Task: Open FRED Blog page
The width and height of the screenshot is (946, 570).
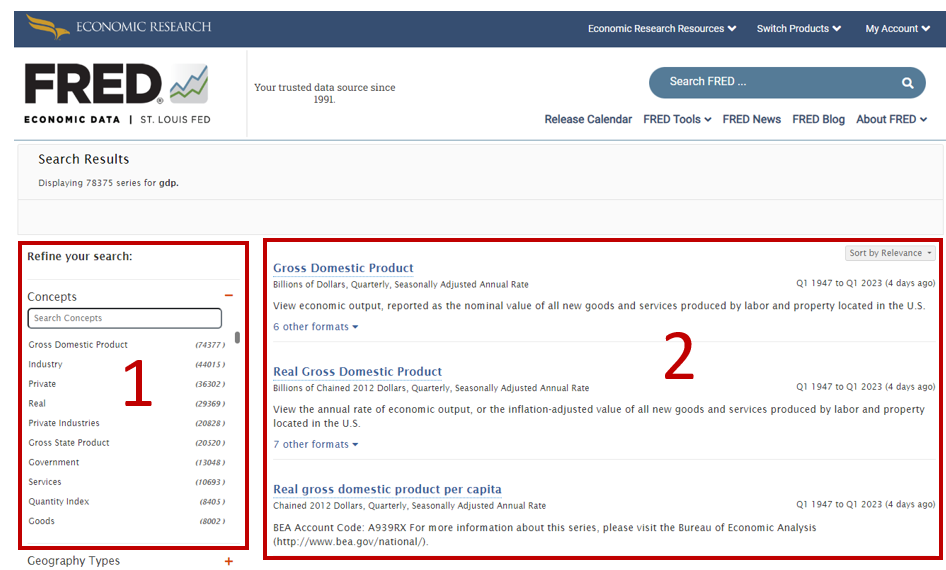Action: [x=818, y=119]
